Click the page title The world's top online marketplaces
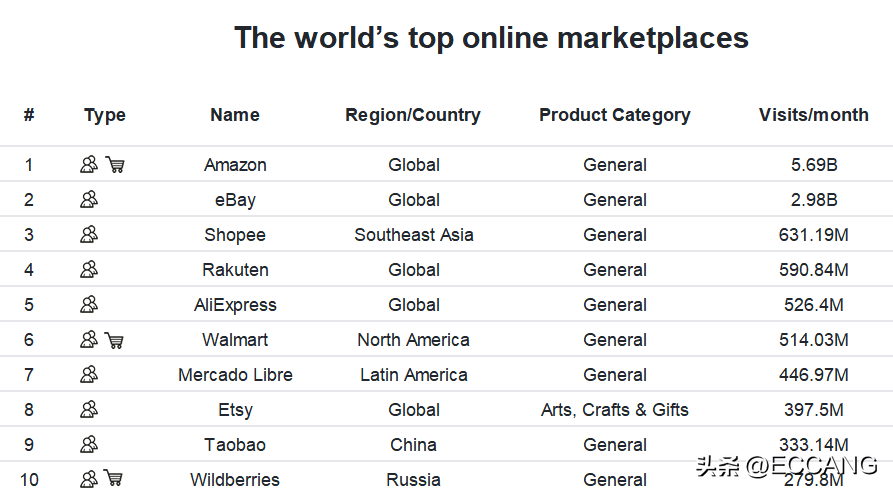Viewport: 893px width, 493px height. [x=491, y=38]
